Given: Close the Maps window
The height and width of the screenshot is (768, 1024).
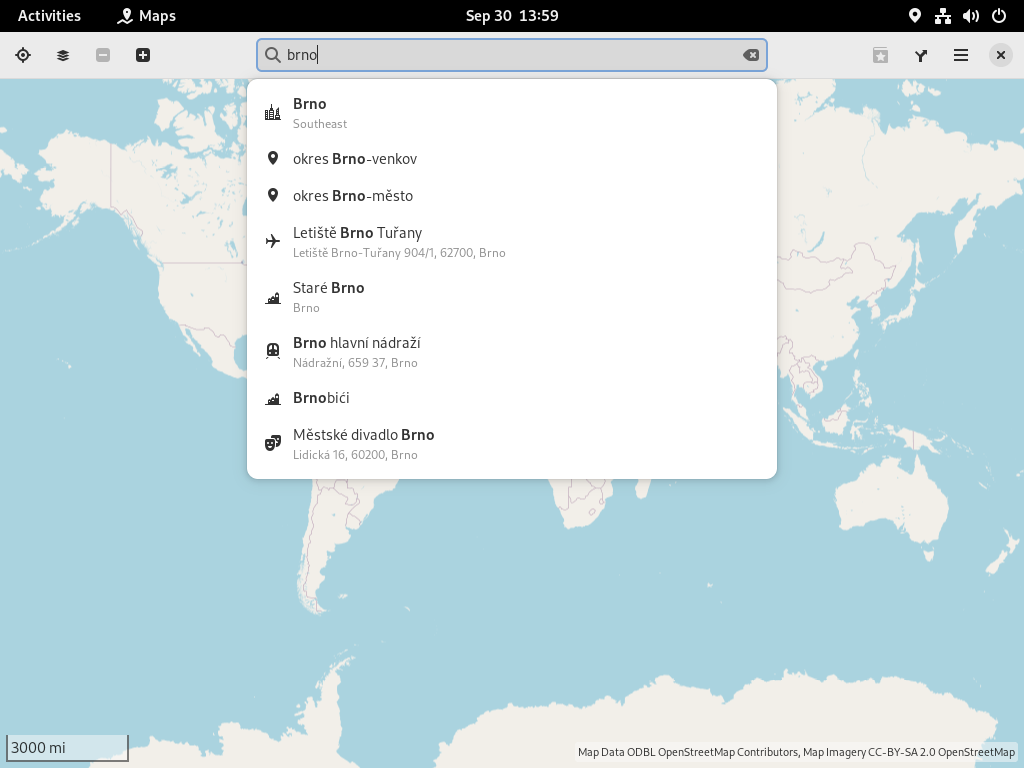Looking at the screenshot, I should (1000, 56).
